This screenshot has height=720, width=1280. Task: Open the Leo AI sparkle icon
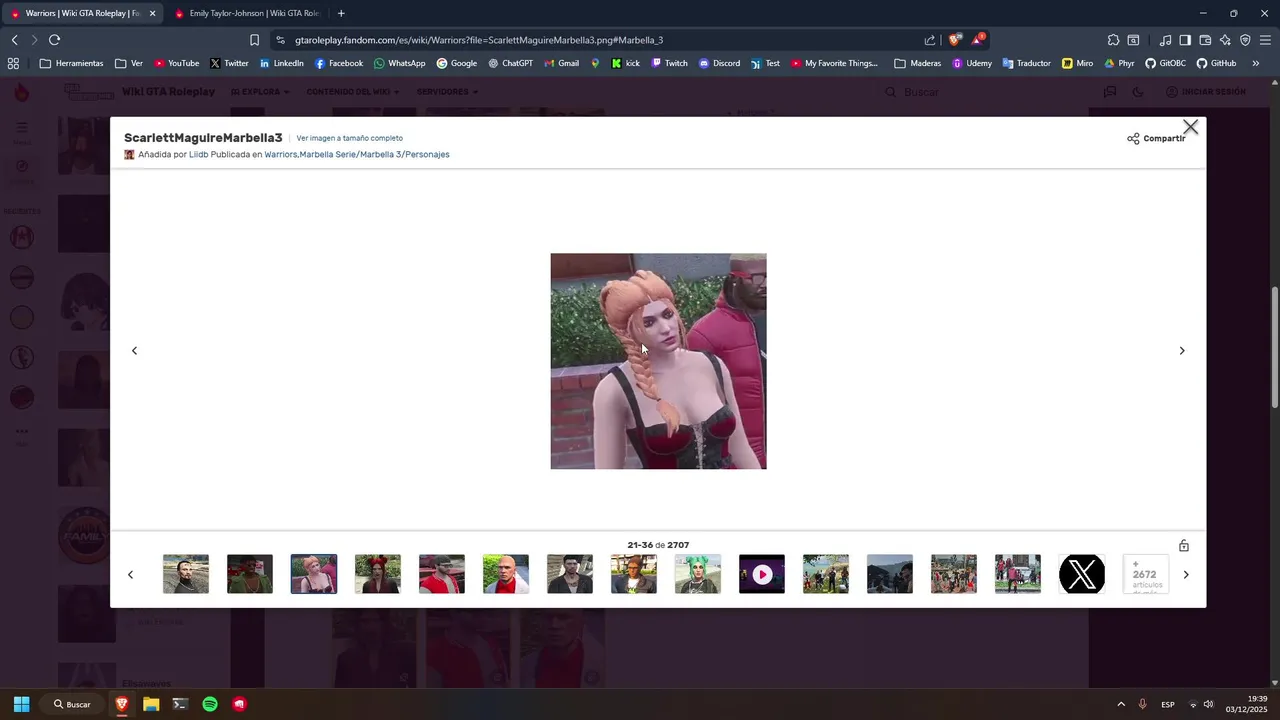[1225, 40]
